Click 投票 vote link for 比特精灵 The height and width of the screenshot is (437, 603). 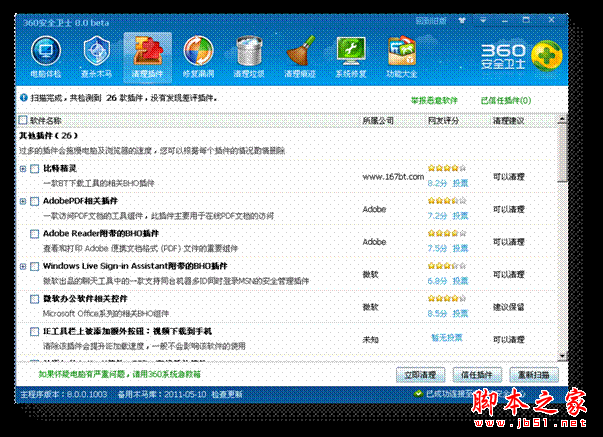(x=460, y=183)
